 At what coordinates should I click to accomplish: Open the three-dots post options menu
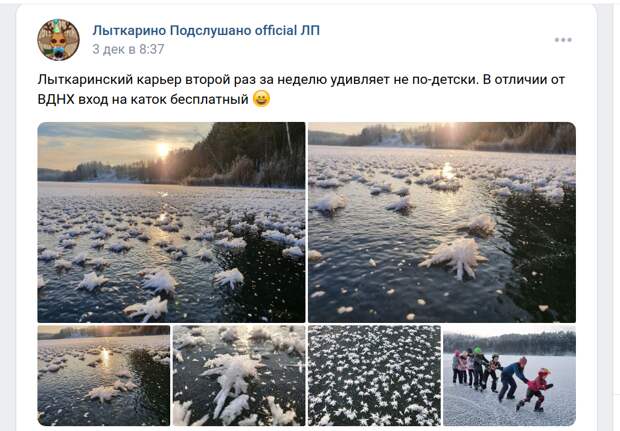tap(563, 40)
